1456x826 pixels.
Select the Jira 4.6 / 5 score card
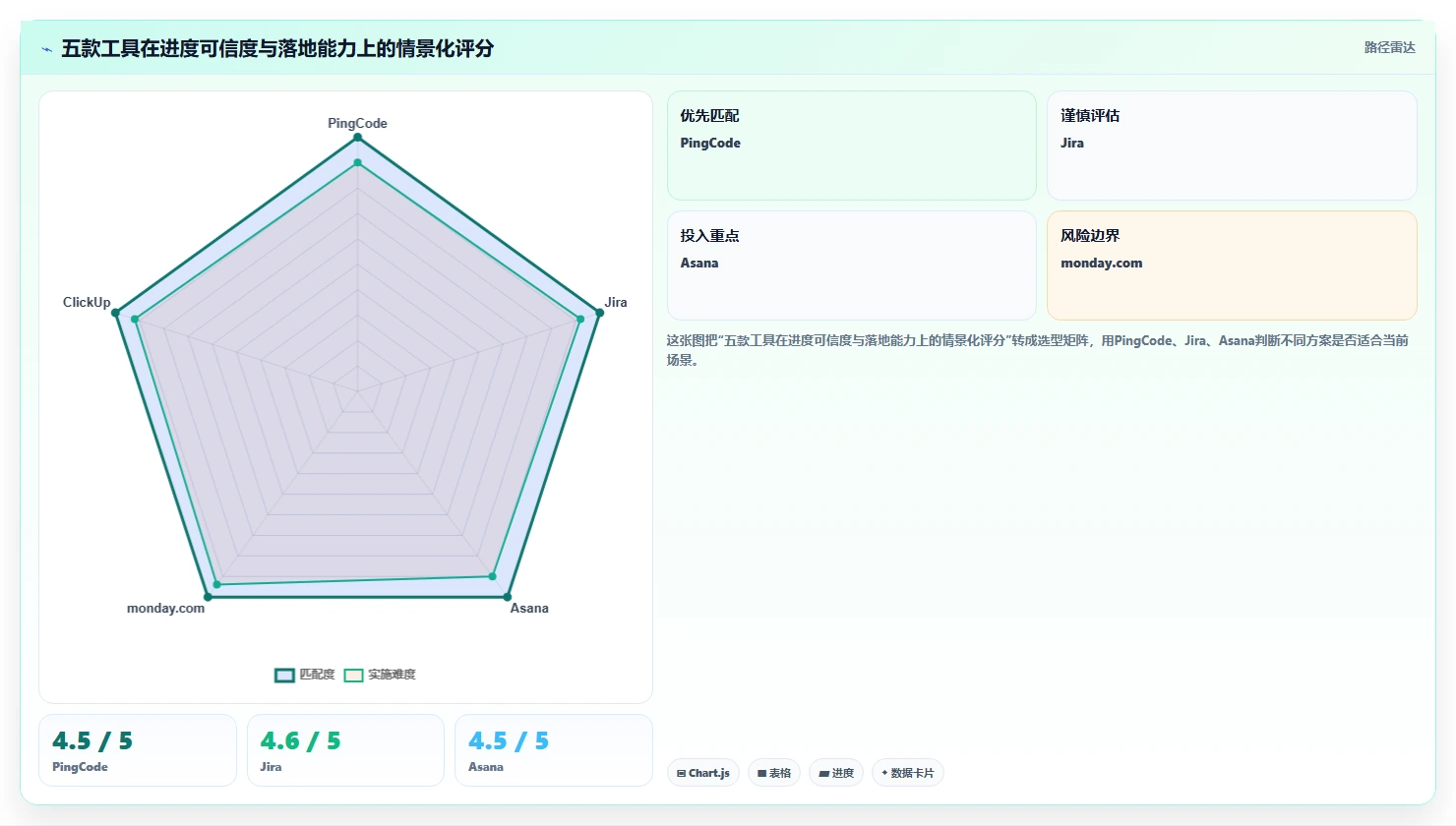345,750
